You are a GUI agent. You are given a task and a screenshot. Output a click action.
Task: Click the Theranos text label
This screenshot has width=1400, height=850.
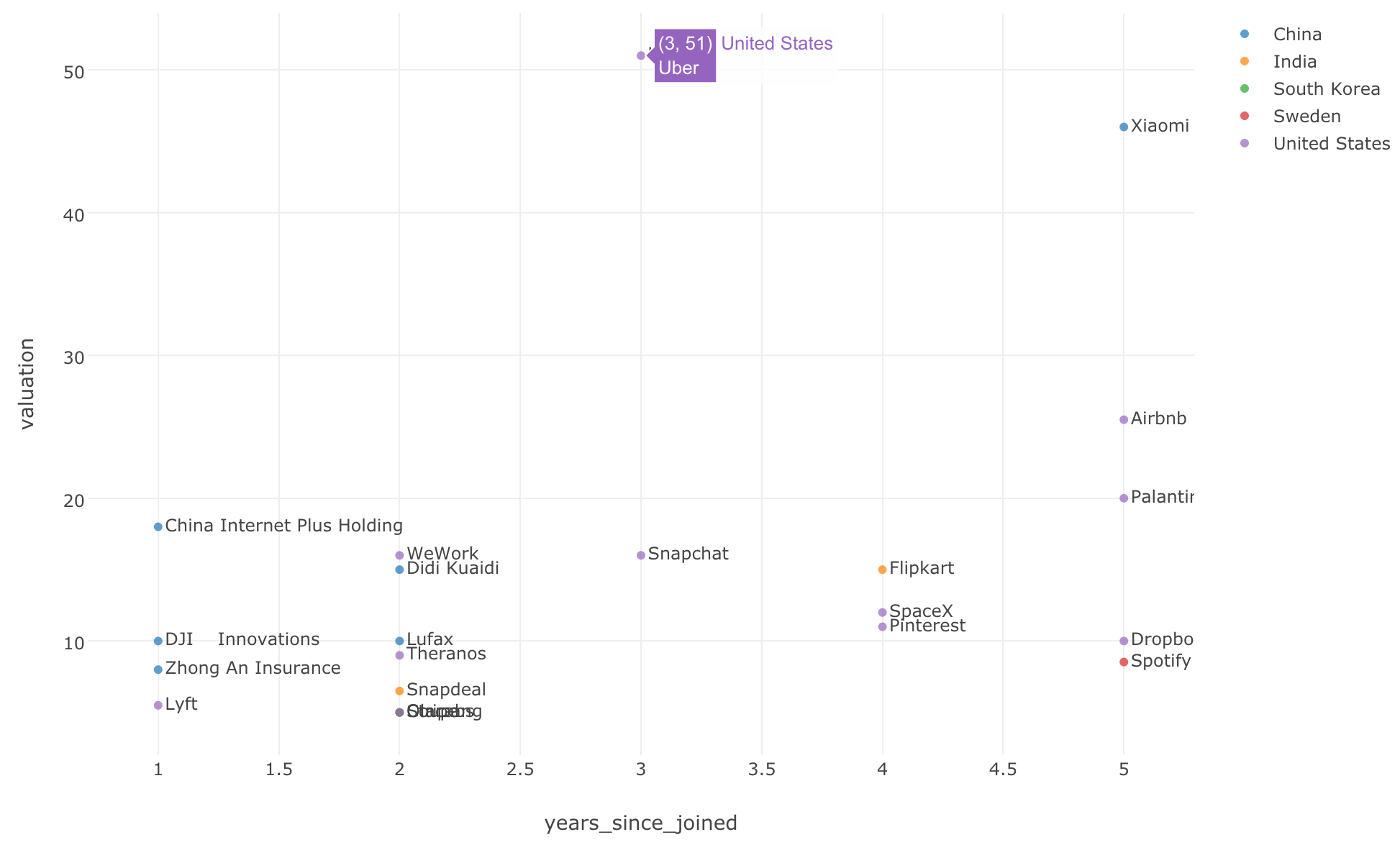(x=447, y=654)
